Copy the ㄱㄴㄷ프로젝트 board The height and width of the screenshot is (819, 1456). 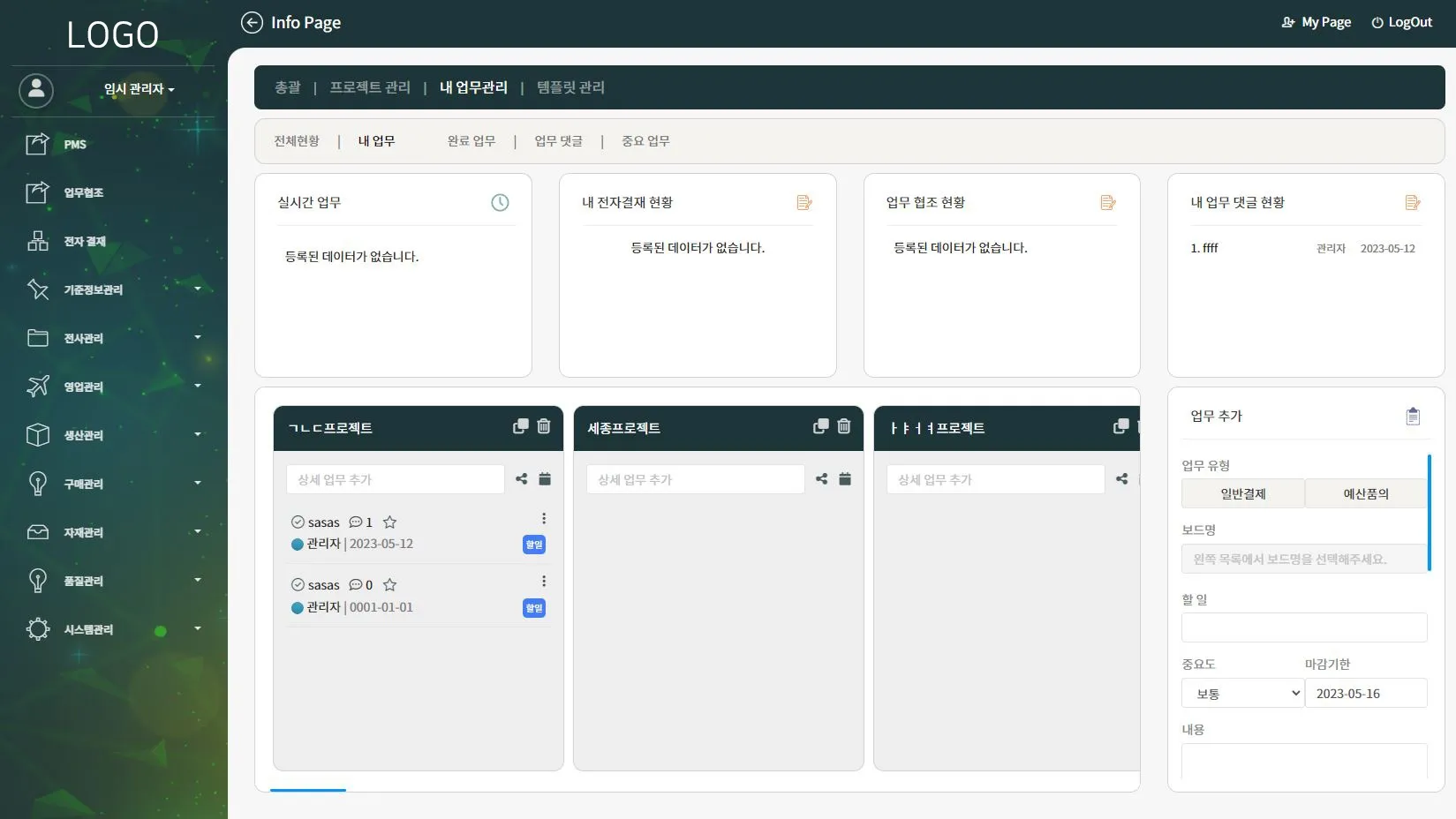[x=521, y=426]
